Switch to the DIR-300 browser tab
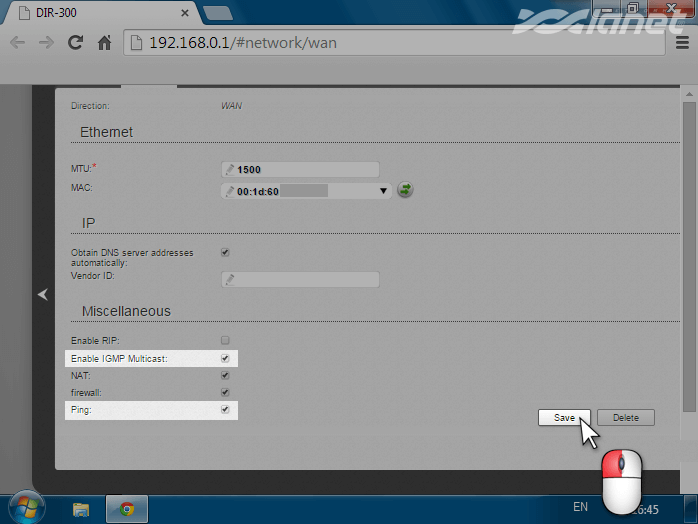This screenshot has height=524, width=698. point(95,13)
